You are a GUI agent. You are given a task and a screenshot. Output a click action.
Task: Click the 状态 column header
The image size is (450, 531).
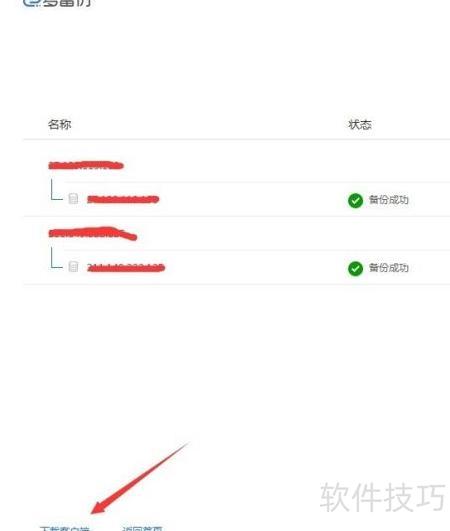(360, 124)
